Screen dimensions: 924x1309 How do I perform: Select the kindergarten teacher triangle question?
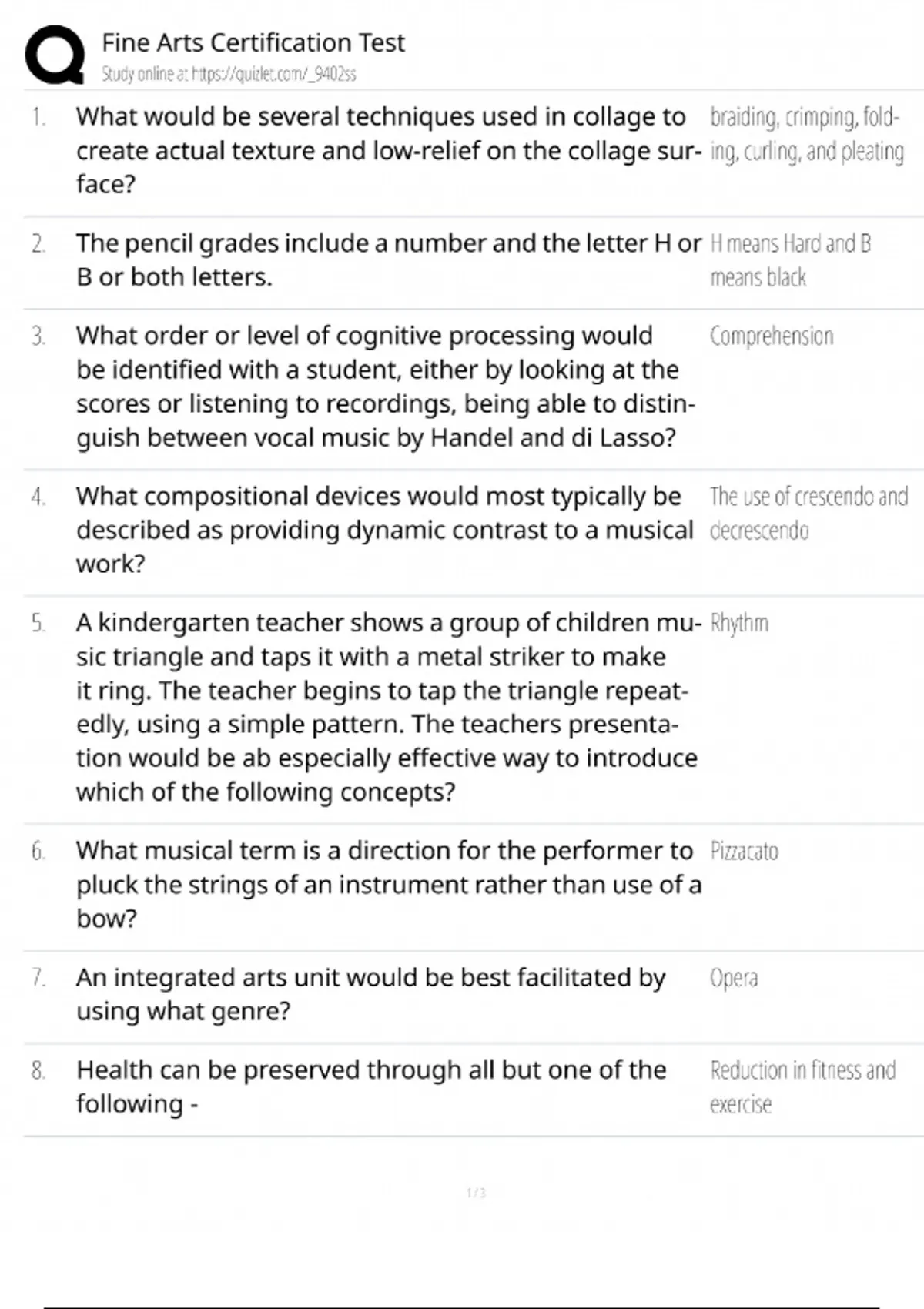tap(387, 707)
